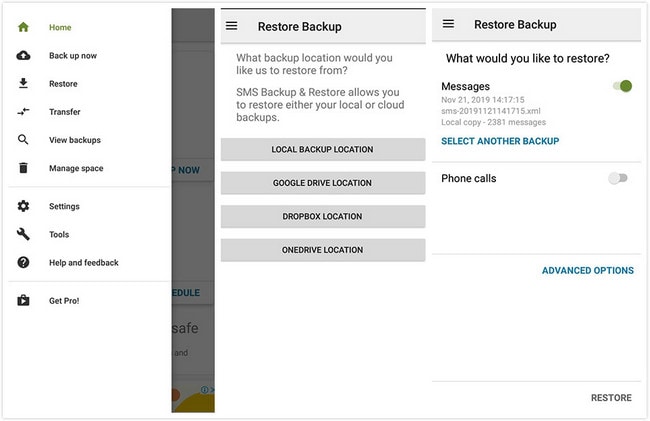Select Tools in the drawer menu

coord(59,235)
